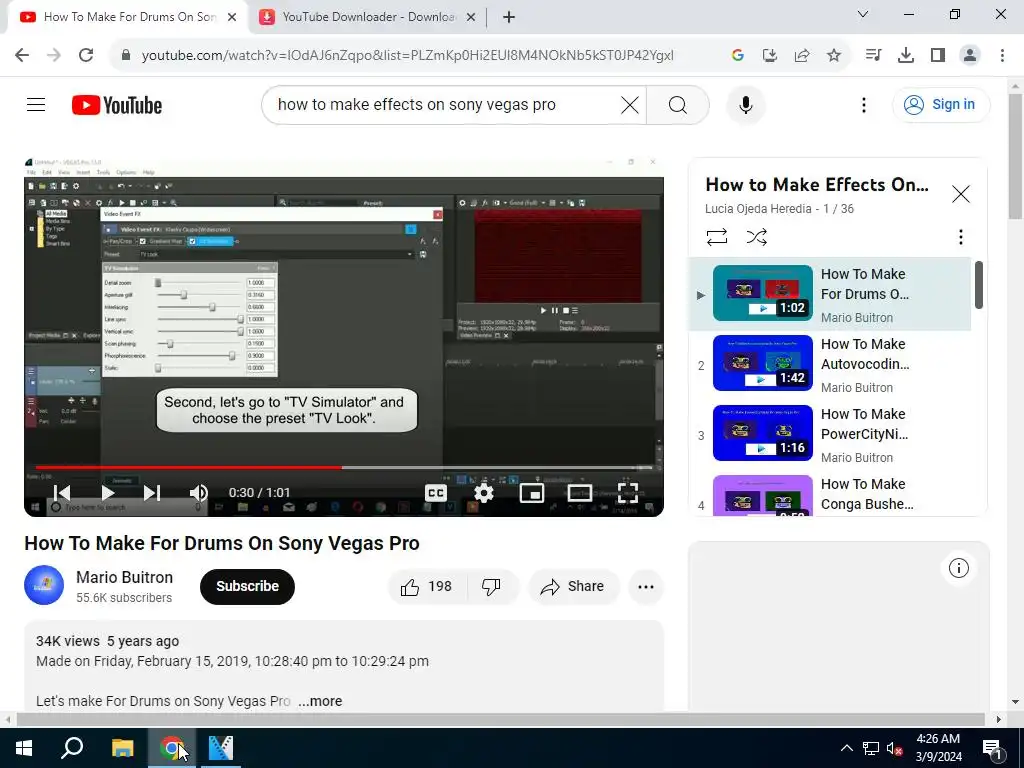Open the tab search dropdown chevron

[863, 14]
